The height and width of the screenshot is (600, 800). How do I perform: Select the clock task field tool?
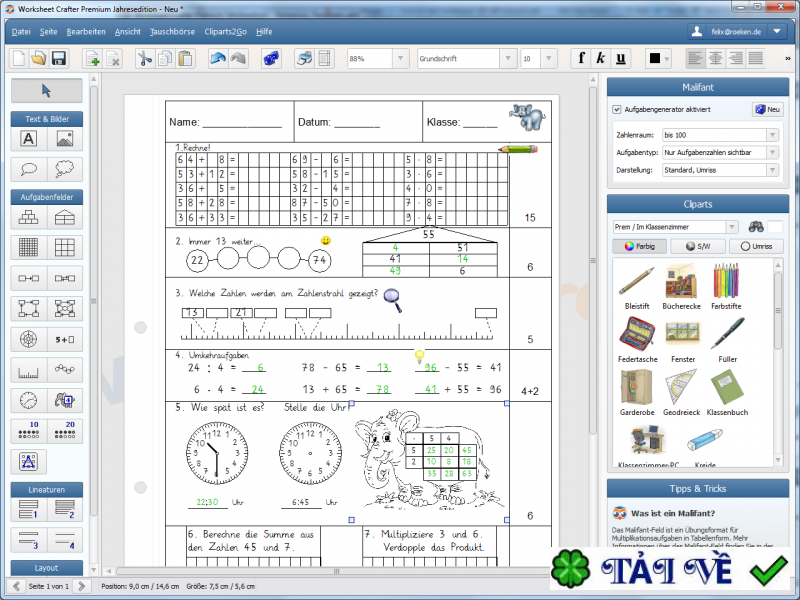click(x=28, y=400)
